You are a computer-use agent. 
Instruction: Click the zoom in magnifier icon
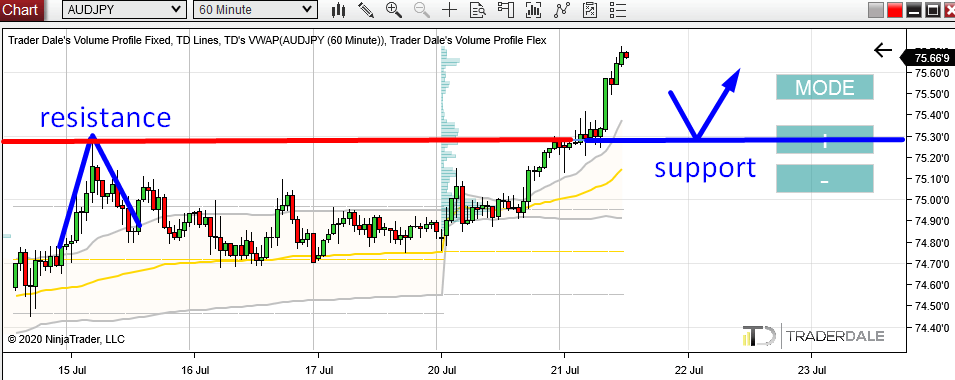(394, 9)
